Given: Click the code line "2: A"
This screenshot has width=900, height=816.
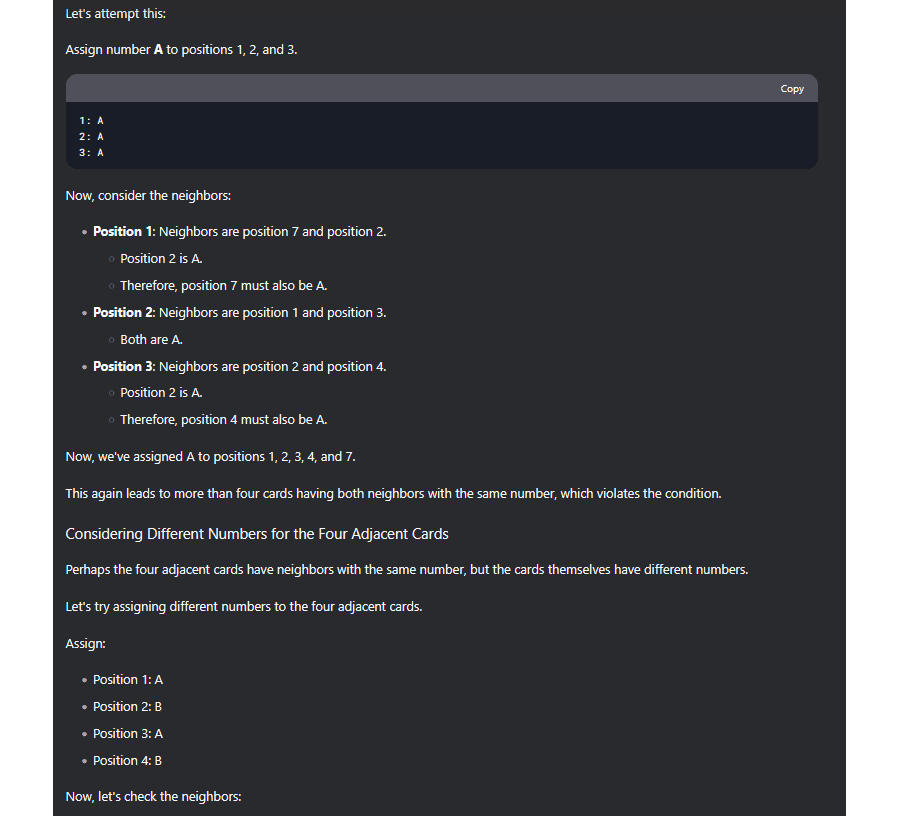Looking at the screenshot, I should pos(92,136).
